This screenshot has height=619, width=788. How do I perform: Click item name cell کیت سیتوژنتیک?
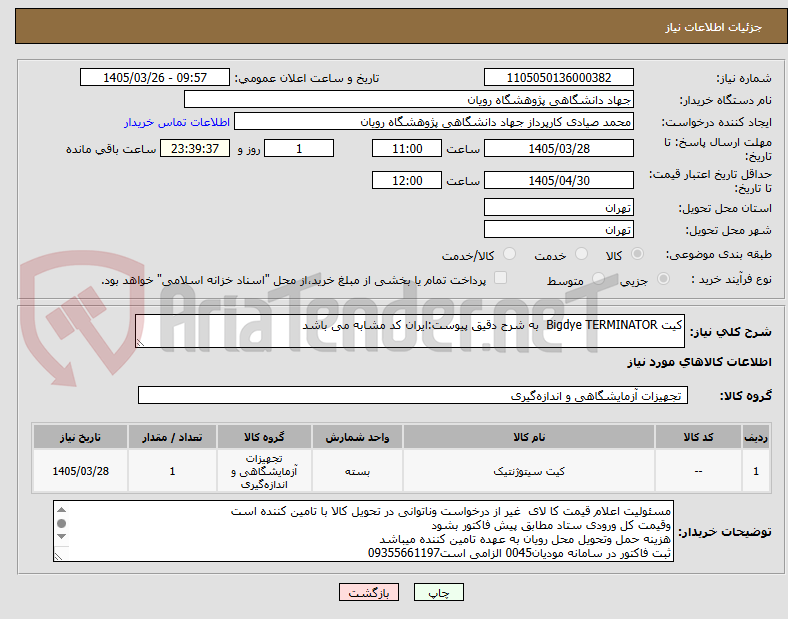point(529,471)
